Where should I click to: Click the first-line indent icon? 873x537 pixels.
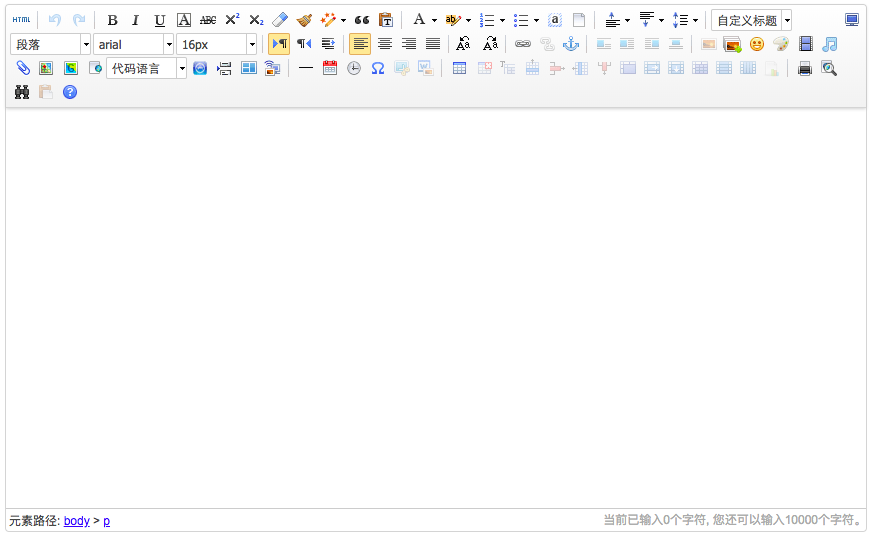tap(328, 44)
